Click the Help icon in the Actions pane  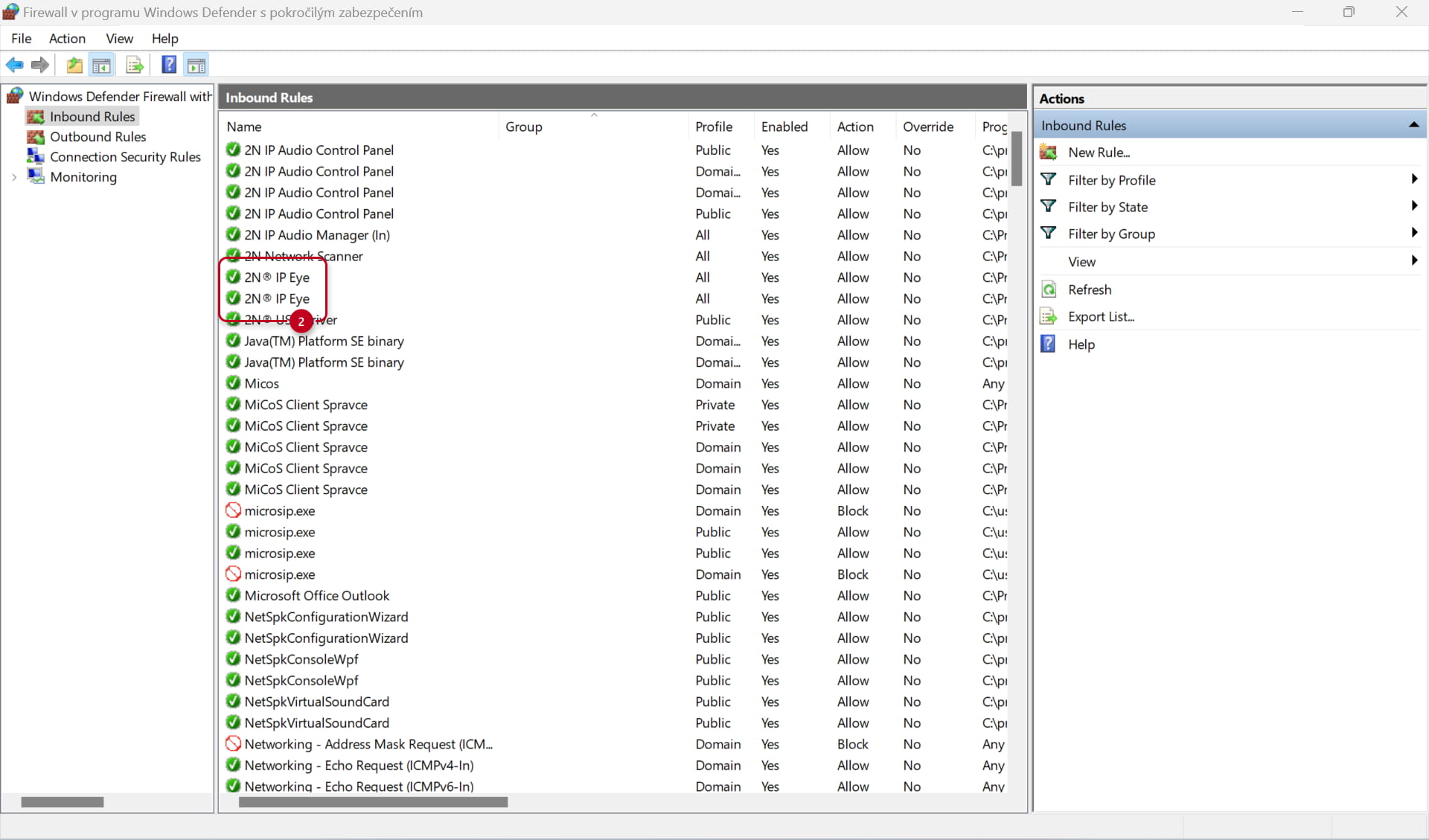pyautogui.click(x=1048, y=344)
